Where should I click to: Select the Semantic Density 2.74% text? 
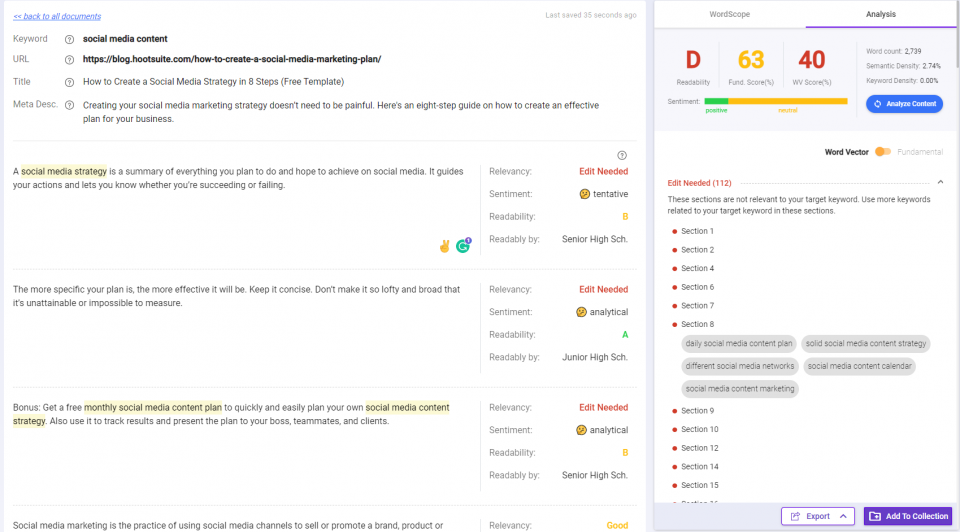903,66
